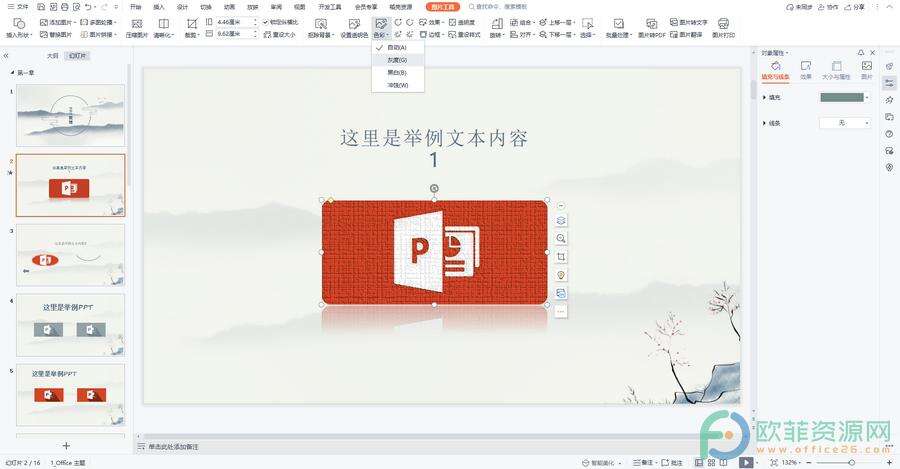Switch to Size and Properties tab
This screenshot has width=900, height=469.
pos(836,69)
